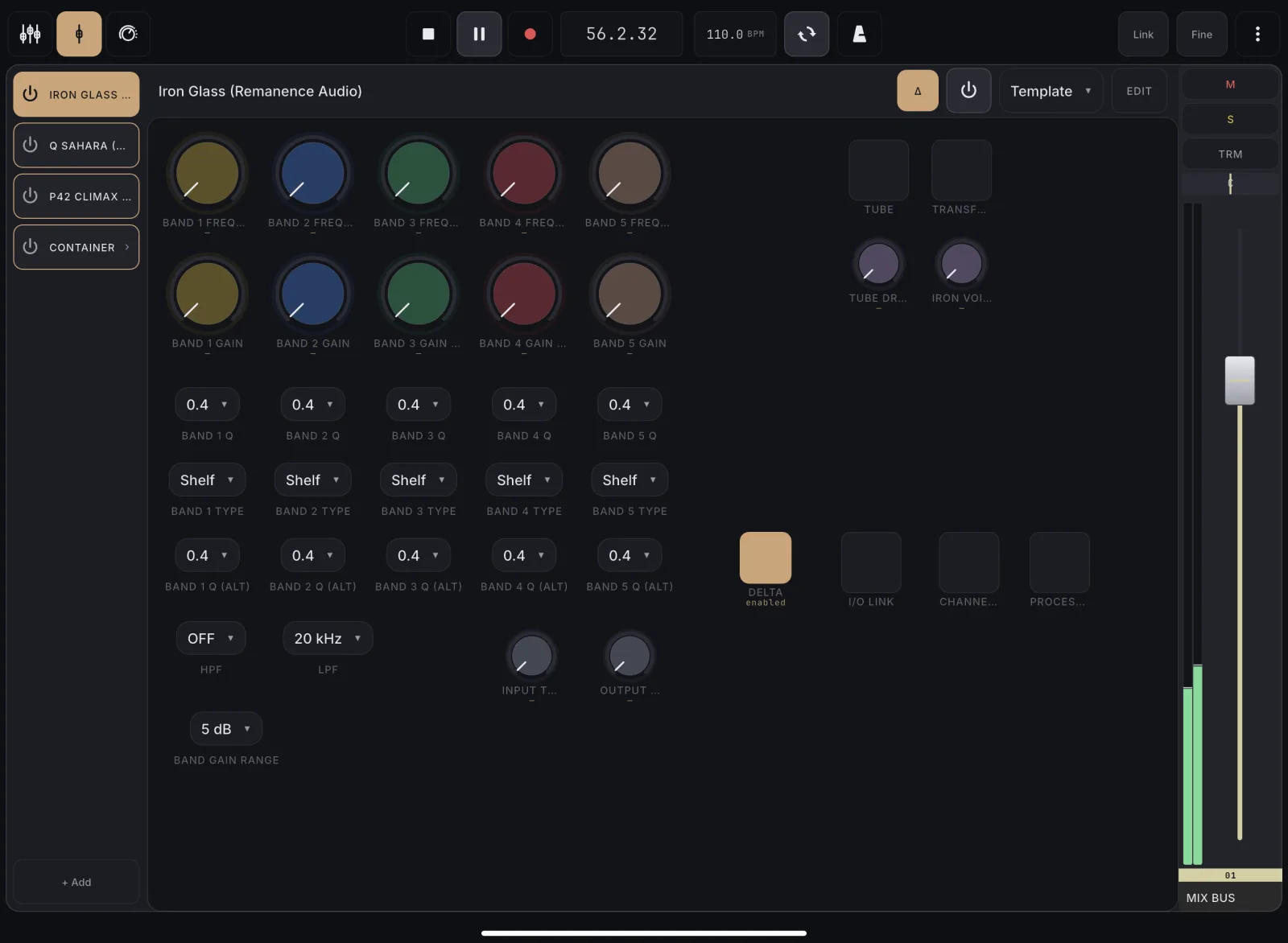Open the Template preset dropdown
1288x943 pixels.
[1051, 91]
